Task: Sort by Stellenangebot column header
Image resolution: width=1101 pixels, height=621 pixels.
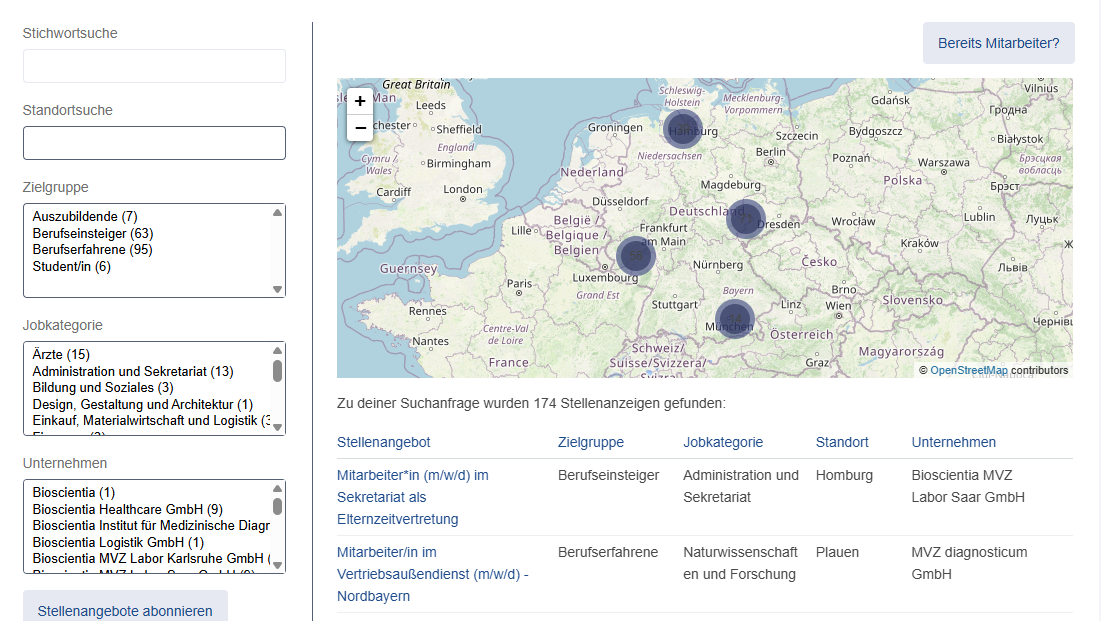Action: pyautogui.click(x=384, y=442)
